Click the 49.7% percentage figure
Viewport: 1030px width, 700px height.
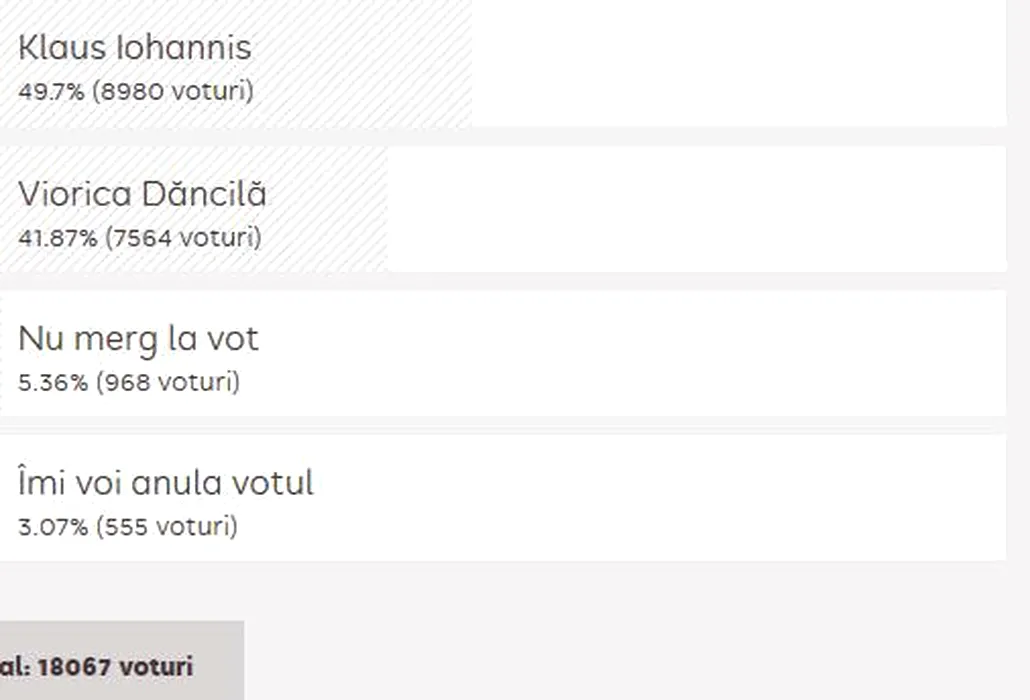51,91
